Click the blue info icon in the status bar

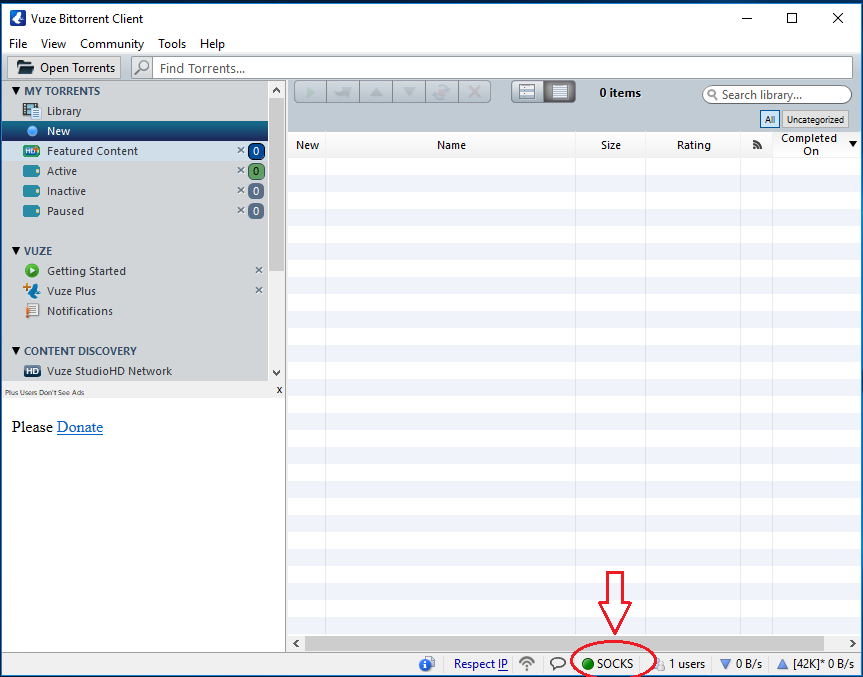[x=427, y=664]
